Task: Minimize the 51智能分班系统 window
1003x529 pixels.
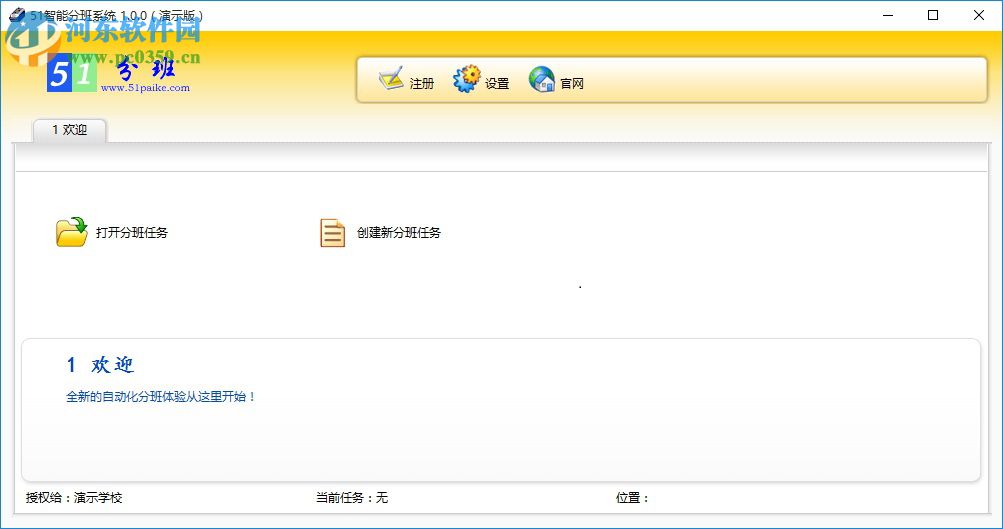Action: 888,15
